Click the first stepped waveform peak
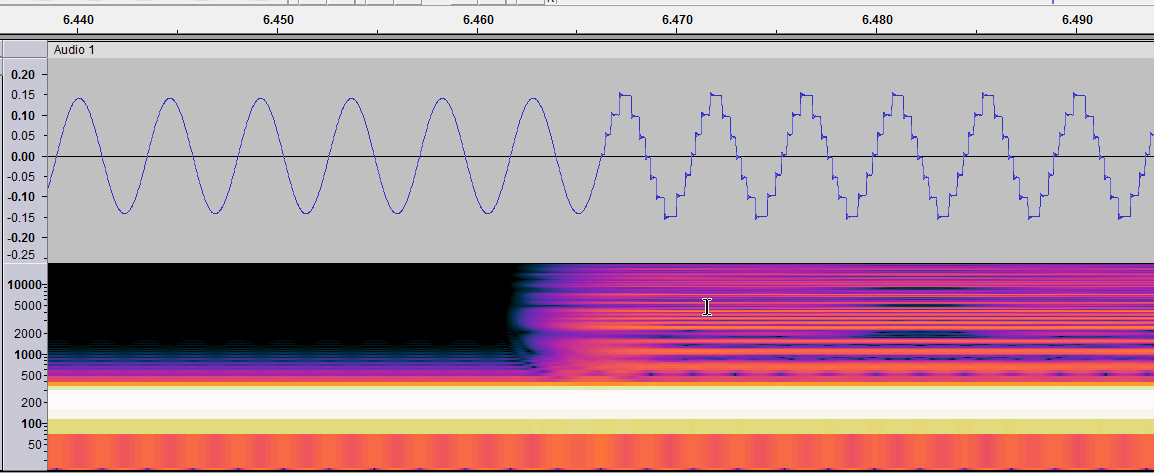Screen dimensions: 1154x473 (625, 95)
